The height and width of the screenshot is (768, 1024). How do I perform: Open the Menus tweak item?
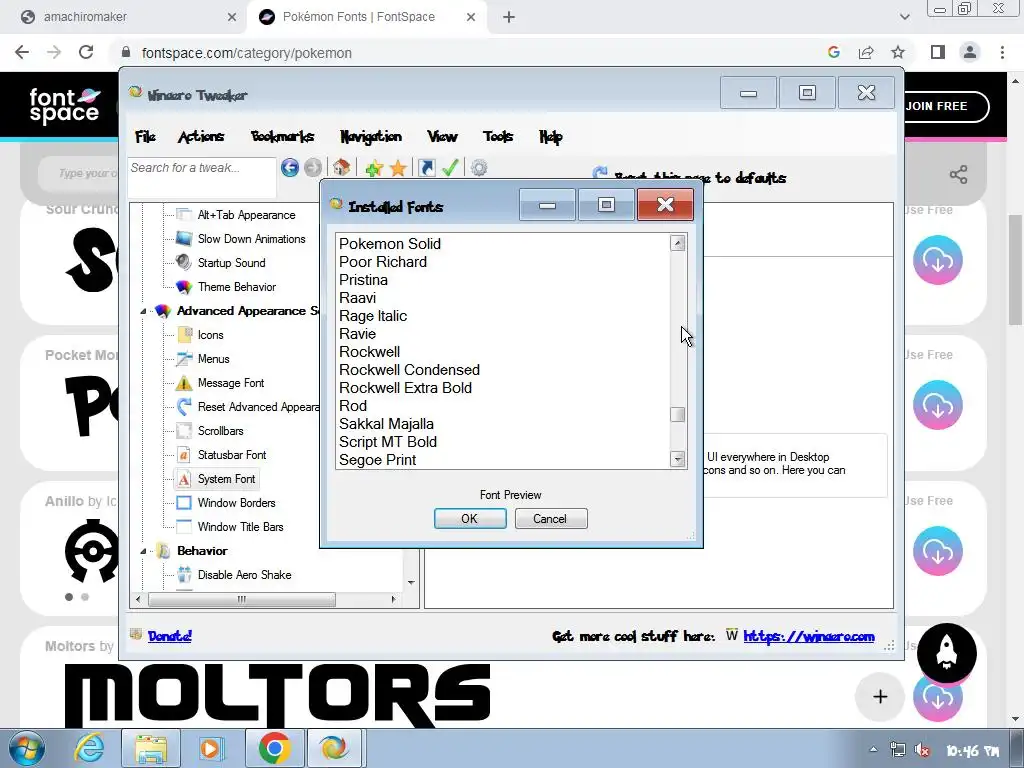pyautogui.click(x=214, y=359)
